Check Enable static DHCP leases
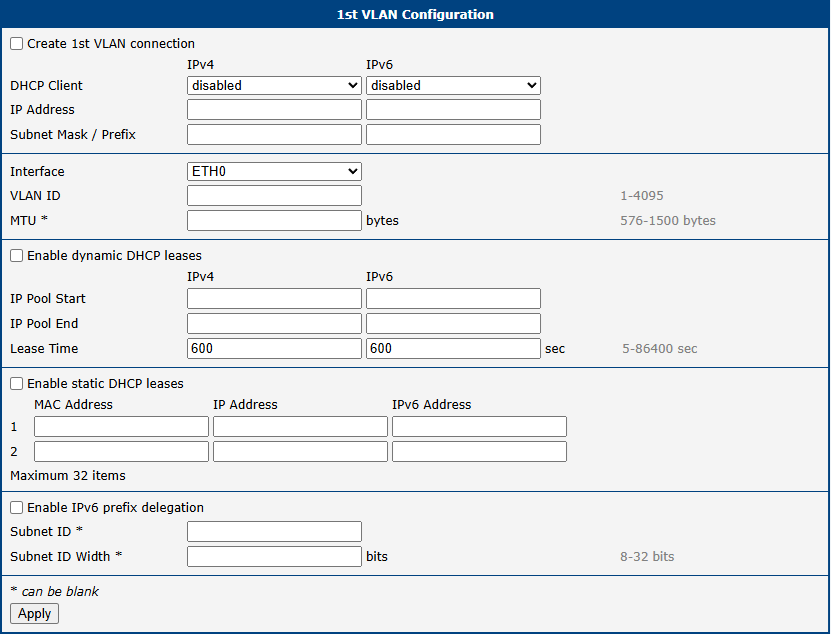Viewport: 831px width, 634px height. coord(16,383)
